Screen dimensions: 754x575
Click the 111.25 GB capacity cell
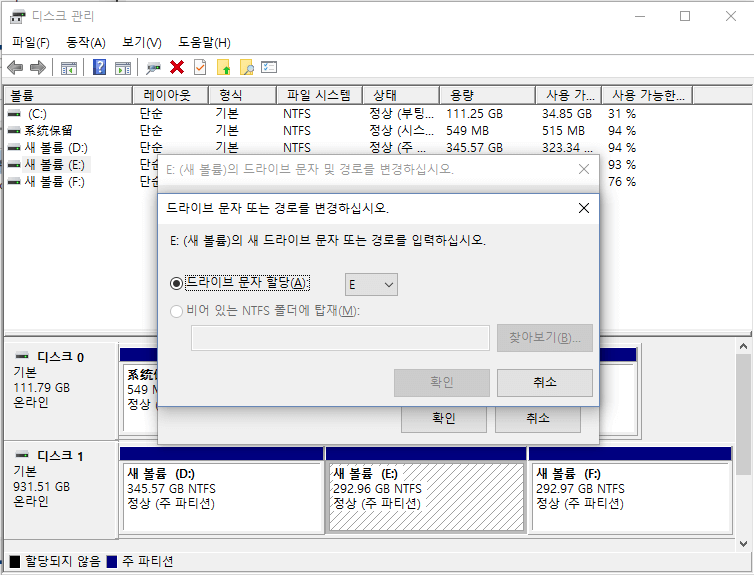475,114
